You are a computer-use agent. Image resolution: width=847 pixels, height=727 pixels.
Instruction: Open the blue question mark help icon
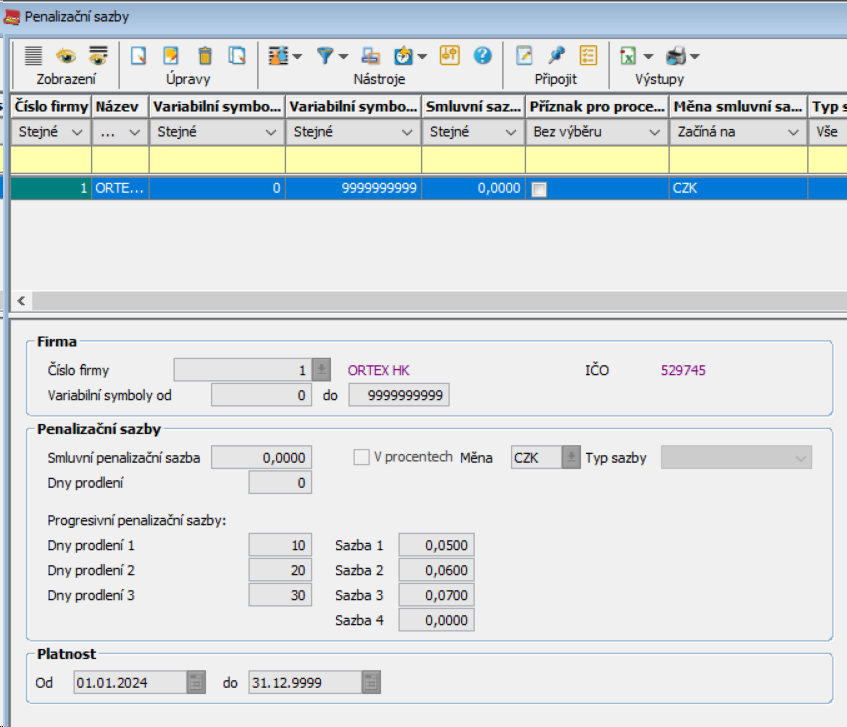482,56
